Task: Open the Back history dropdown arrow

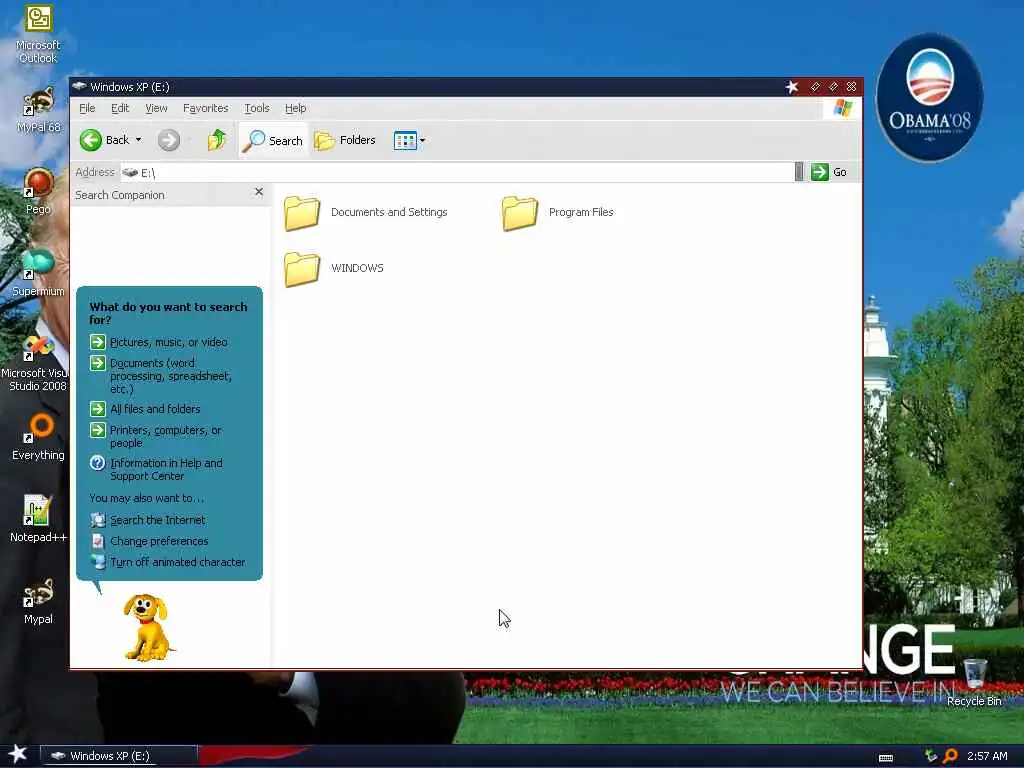Action: click(x=138, y=140)
